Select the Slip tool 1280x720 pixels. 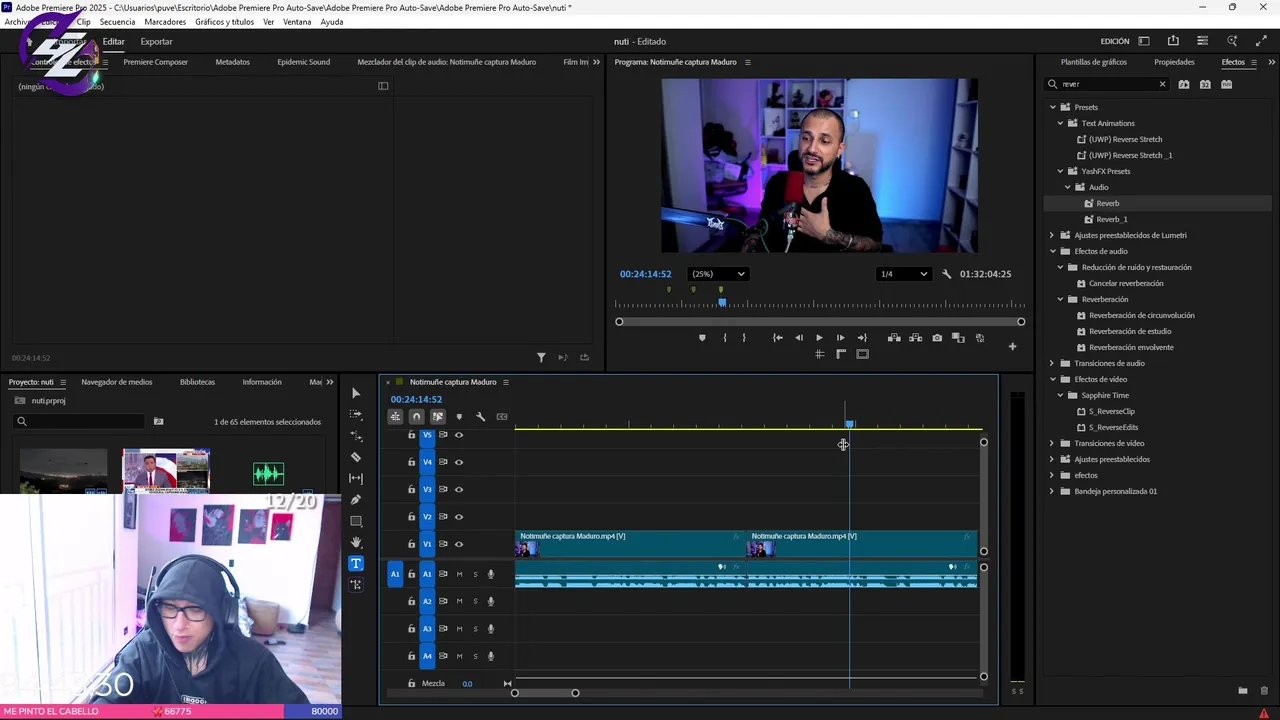[356, 478]
